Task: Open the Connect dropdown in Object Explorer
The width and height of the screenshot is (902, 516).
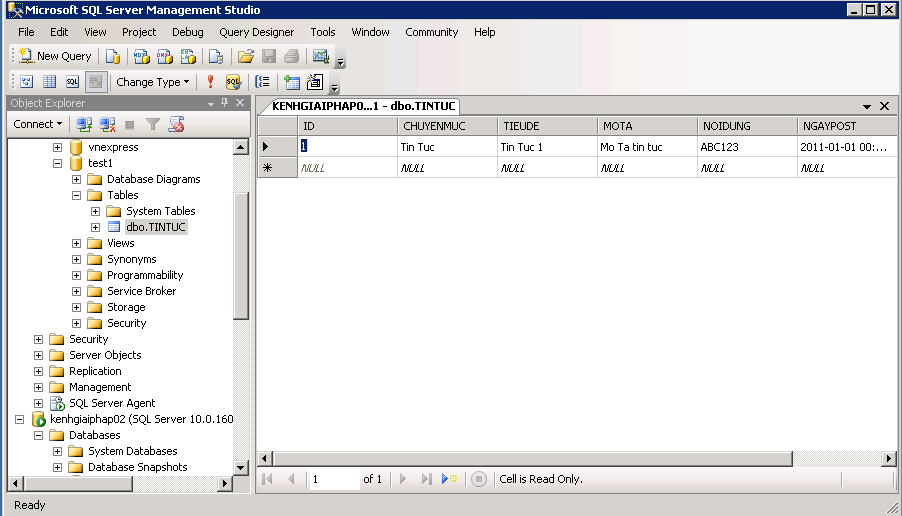Action: (x=37, y=124)
